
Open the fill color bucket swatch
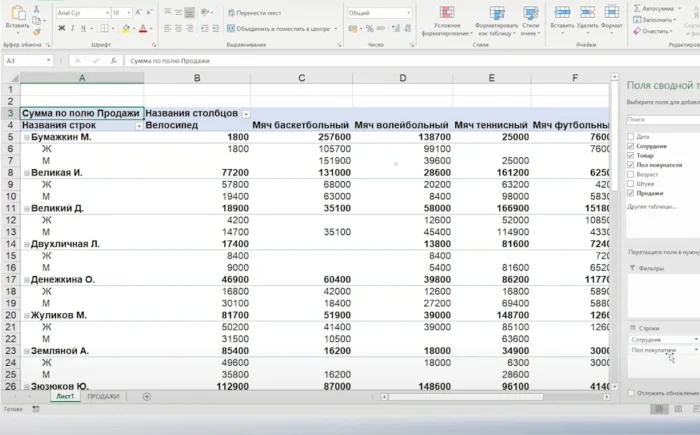(x=125, y=29)
